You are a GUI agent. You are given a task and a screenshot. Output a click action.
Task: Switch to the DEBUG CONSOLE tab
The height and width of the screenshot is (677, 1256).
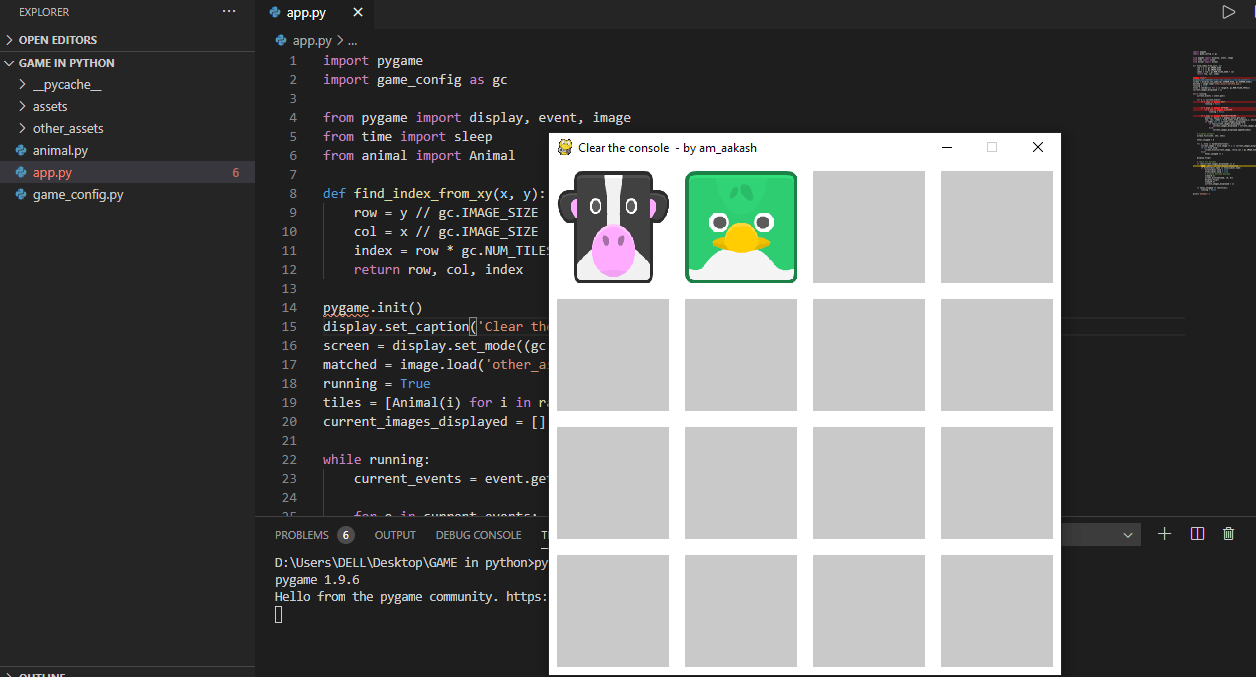point(478,535)
